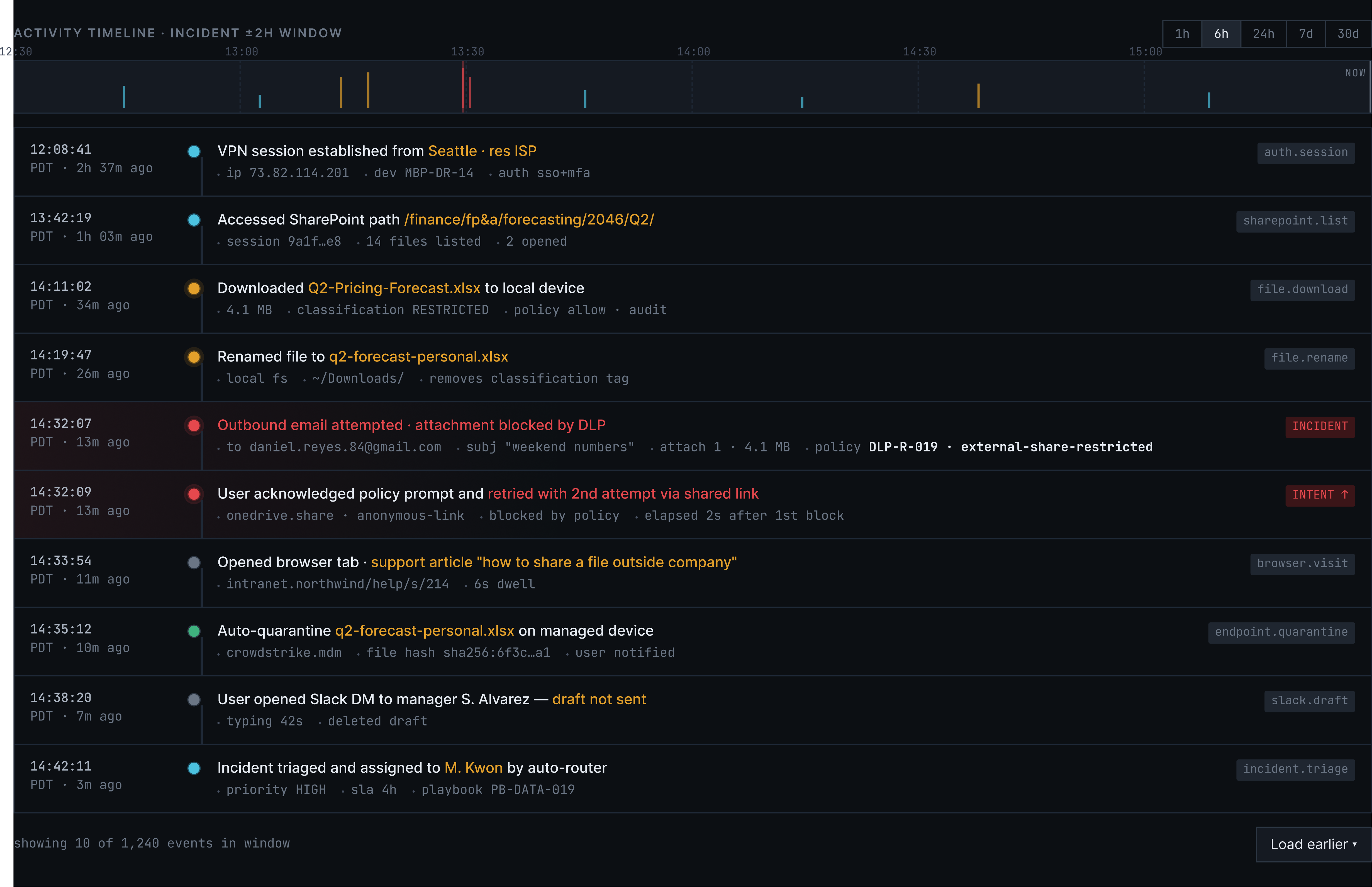The image size is (1372, 887).
Task: Click the red dot beside Outbound email attempted
Action: [194, 426]
